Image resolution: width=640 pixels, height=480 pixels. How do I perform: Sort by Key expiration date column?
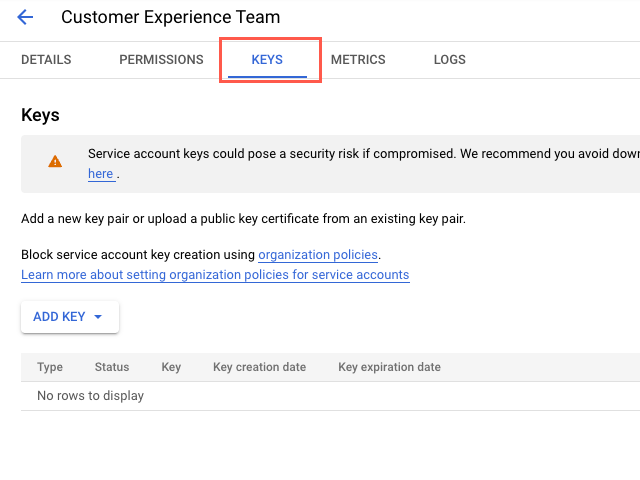tap(389, 367)
